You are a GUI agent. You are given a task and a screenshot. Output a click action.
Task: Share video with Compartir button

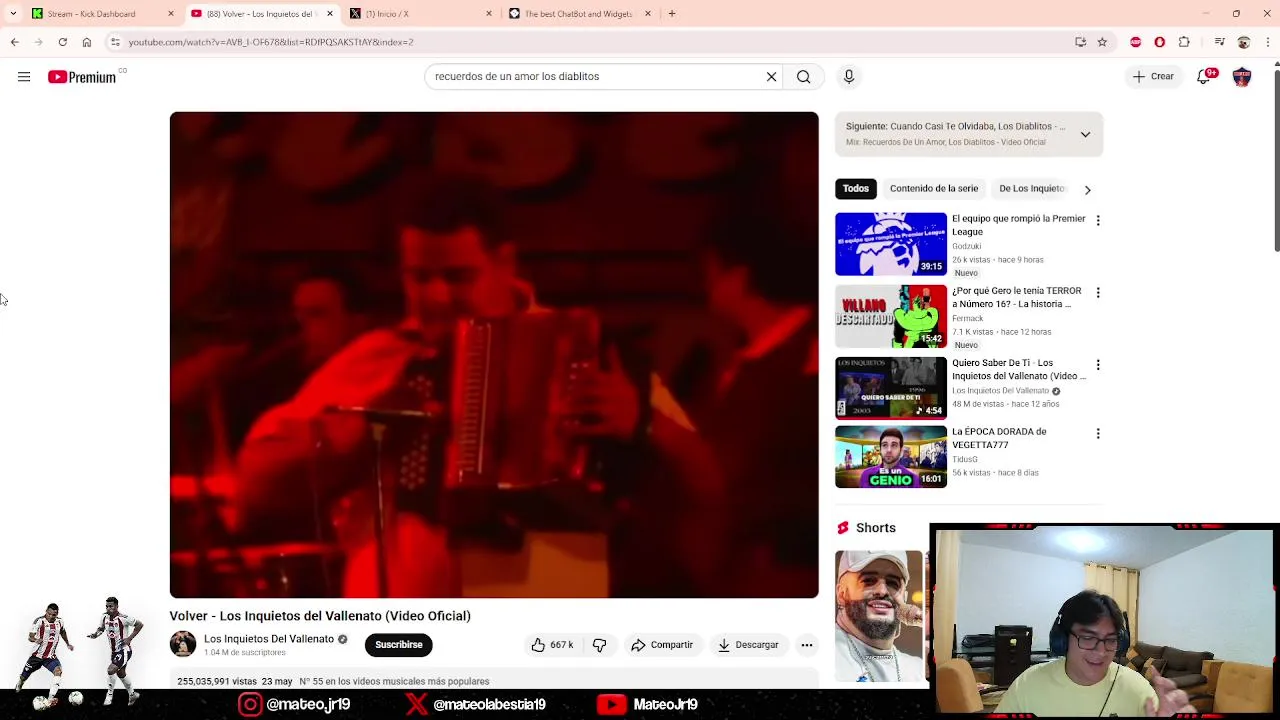pyautogui.click(x=662, y=645)
